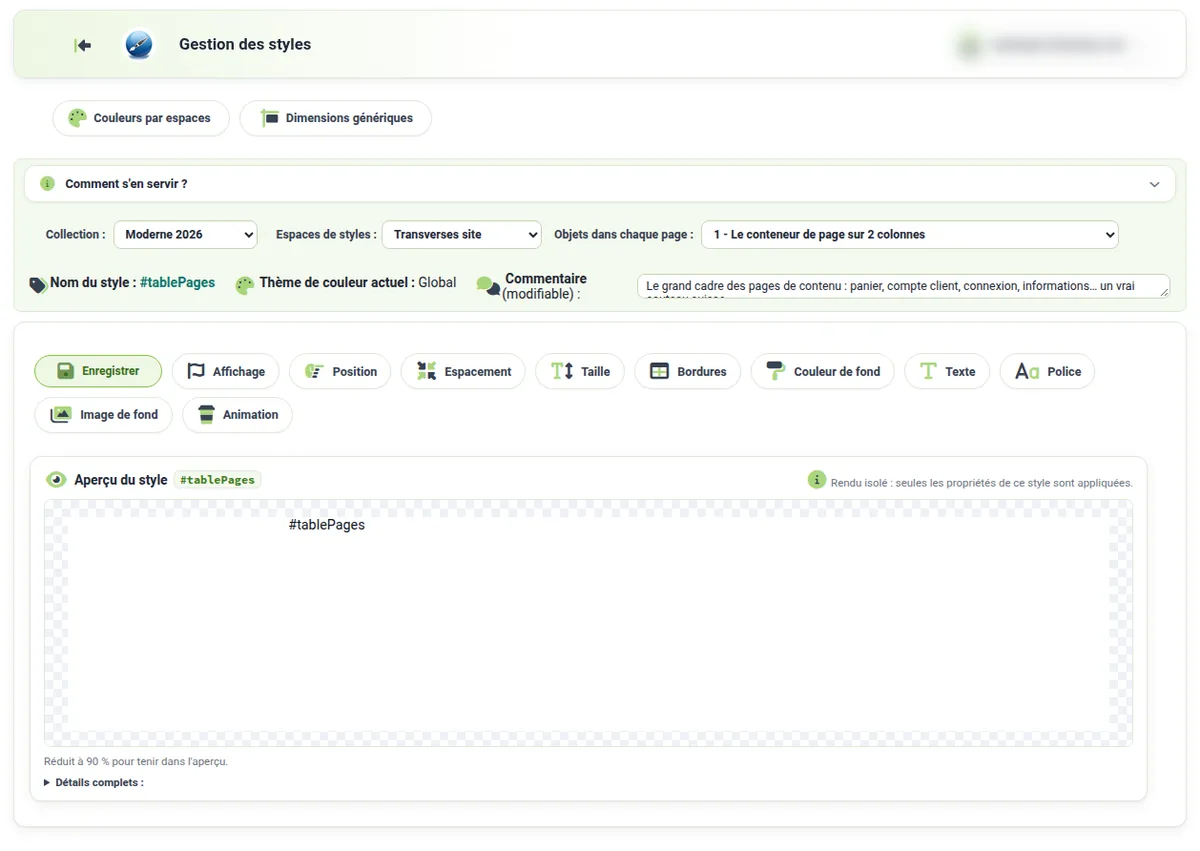
Task: Open the Objets dans chaque page dropdown
Action: [910, 235]
